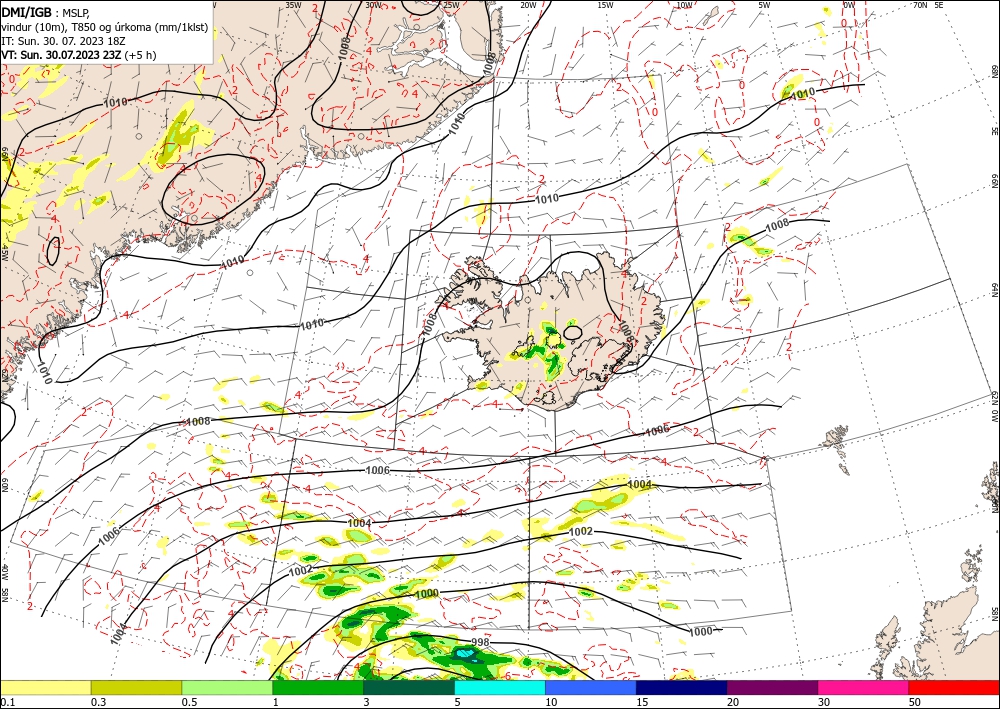Click the "10W" longitude label
The height and width of the screenshot is (709, 1000).
pyautogui.click(x=684, y=5)
